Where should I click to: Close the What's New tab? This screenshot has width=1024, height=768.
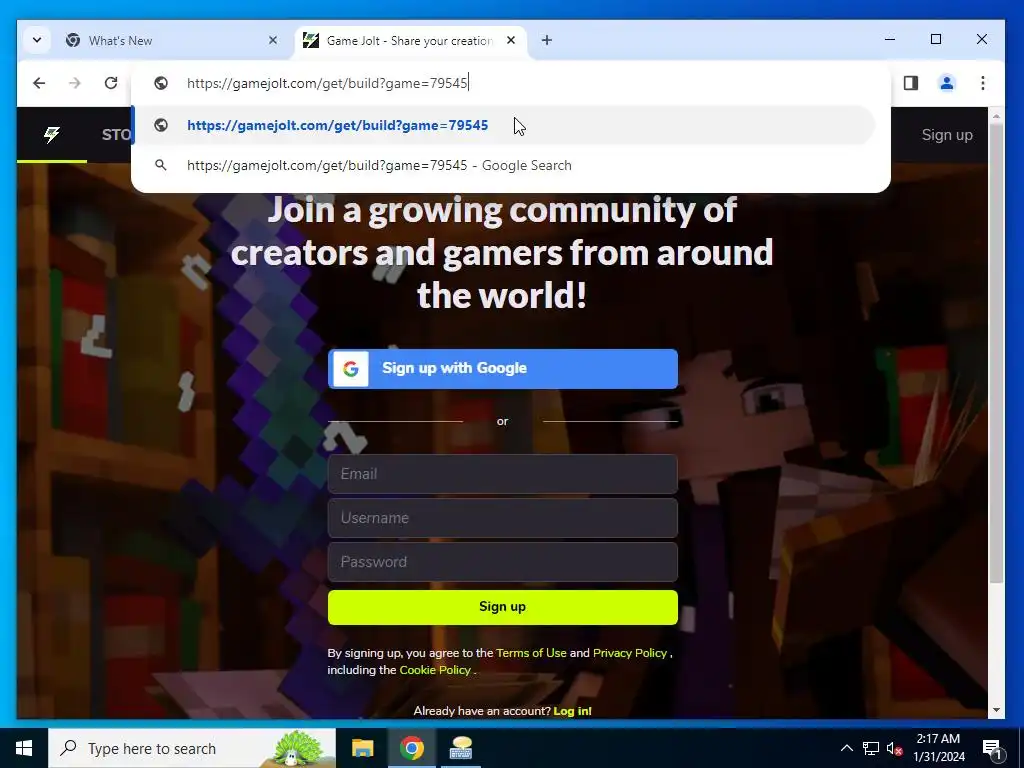coord(273,40)
